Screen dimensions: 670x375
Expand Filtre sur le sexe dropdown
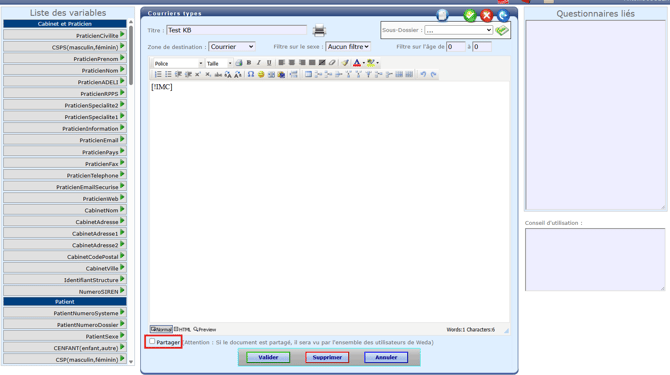(348, 47)
